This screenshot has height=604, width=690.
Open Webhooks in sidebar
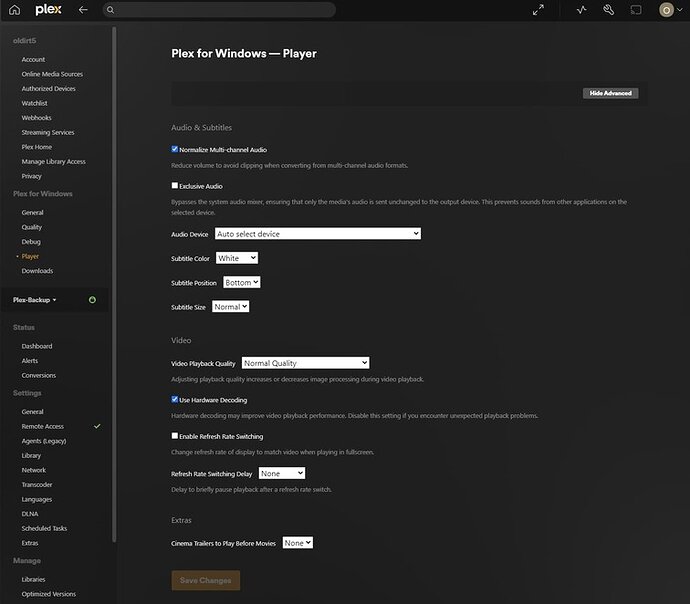coord(37,117)
